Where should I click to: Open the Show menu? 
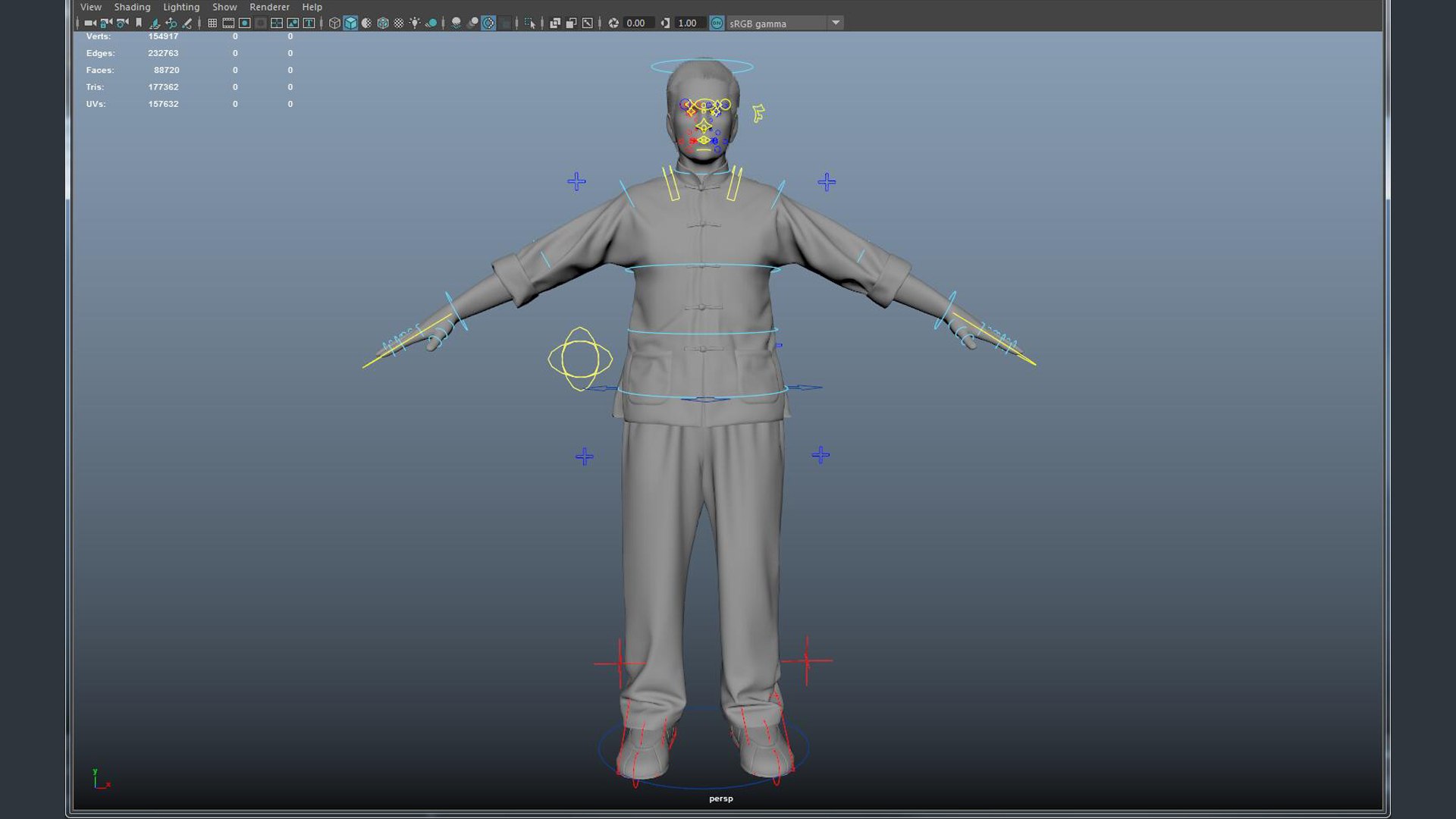point(224,7)
